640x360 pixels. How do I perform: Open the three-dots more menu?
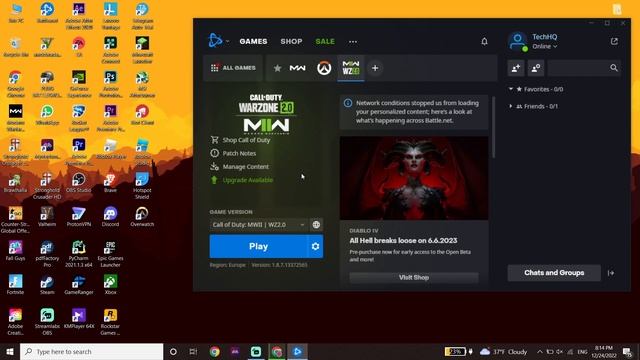pyautogui.click(x=353, y=41)
